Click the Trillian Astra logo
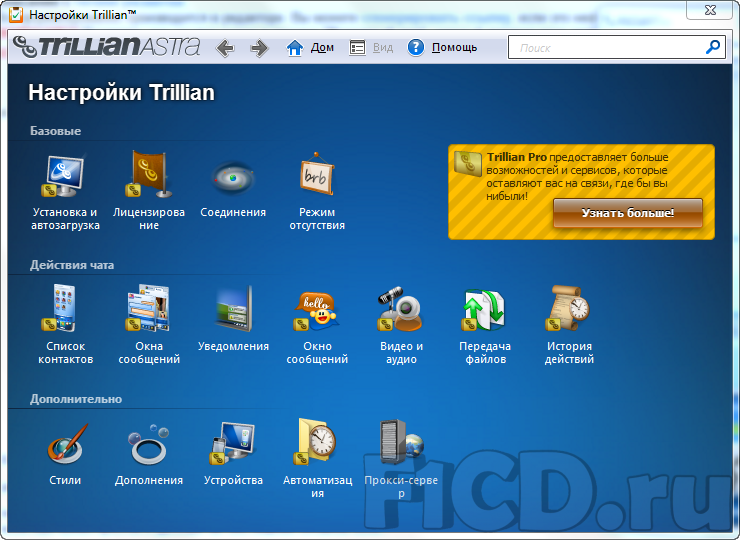 [x=107, y=46]
